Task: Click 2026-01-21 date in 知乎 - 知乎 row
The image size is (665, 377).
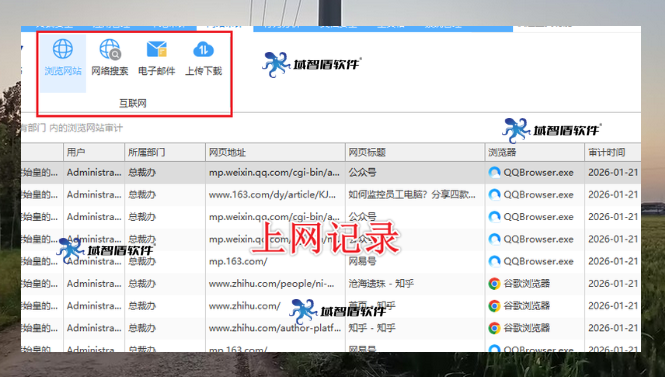Action: (x=613, y=328)
